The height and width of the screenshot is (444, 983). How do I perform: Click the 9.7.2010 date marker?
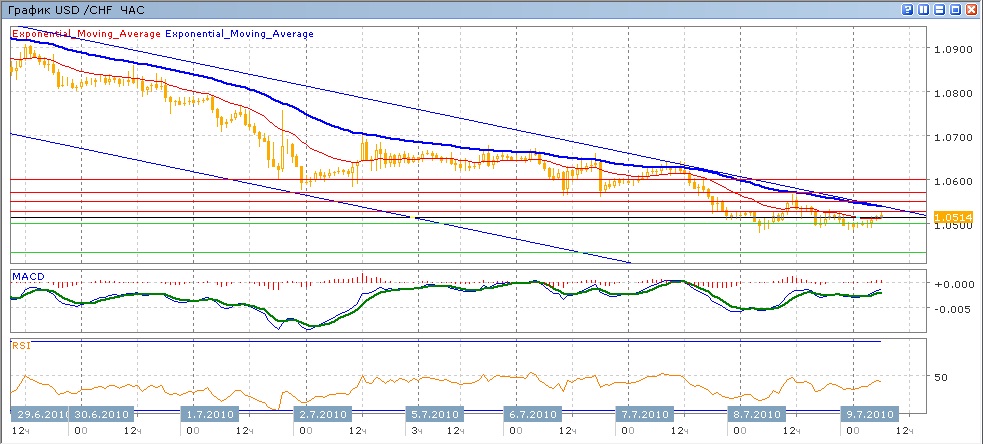[864, 414]
